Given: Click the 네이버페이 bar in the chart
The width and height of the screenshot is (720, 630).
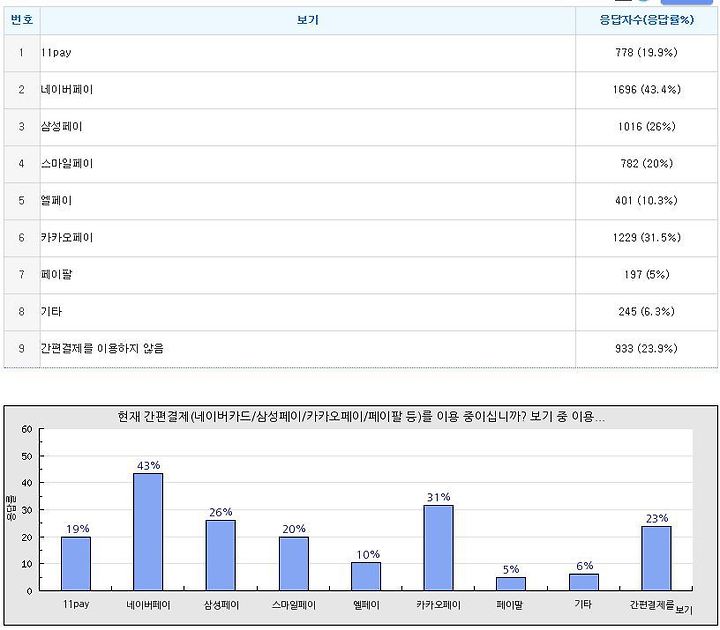Looking at the screenshot, I should 148,532.
